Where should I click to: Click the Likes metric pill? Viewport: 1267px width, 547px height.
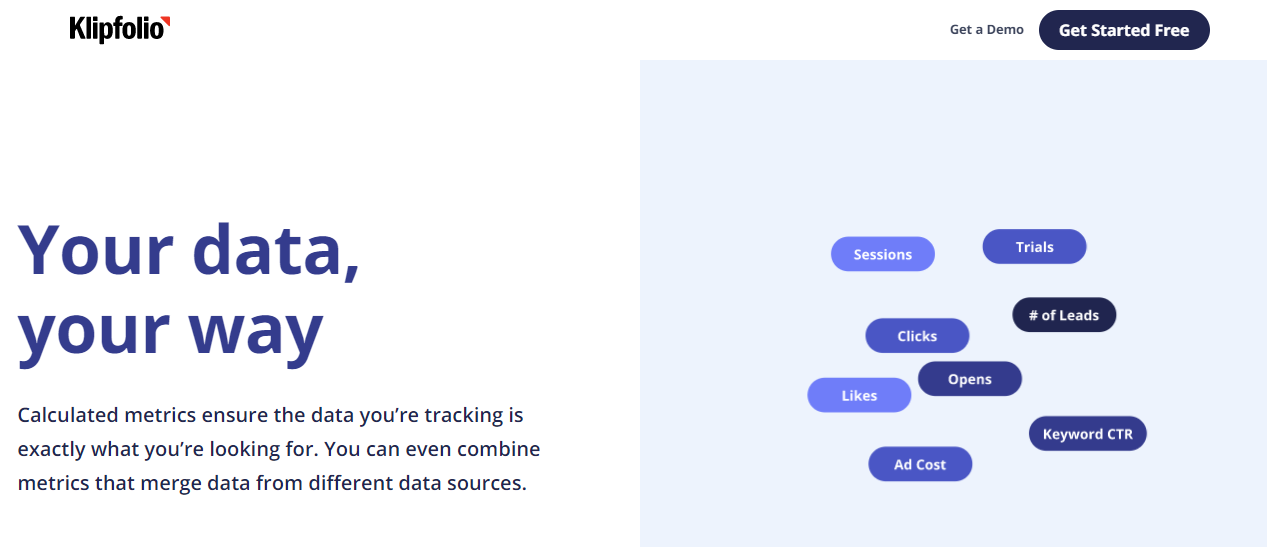[859, 395]
